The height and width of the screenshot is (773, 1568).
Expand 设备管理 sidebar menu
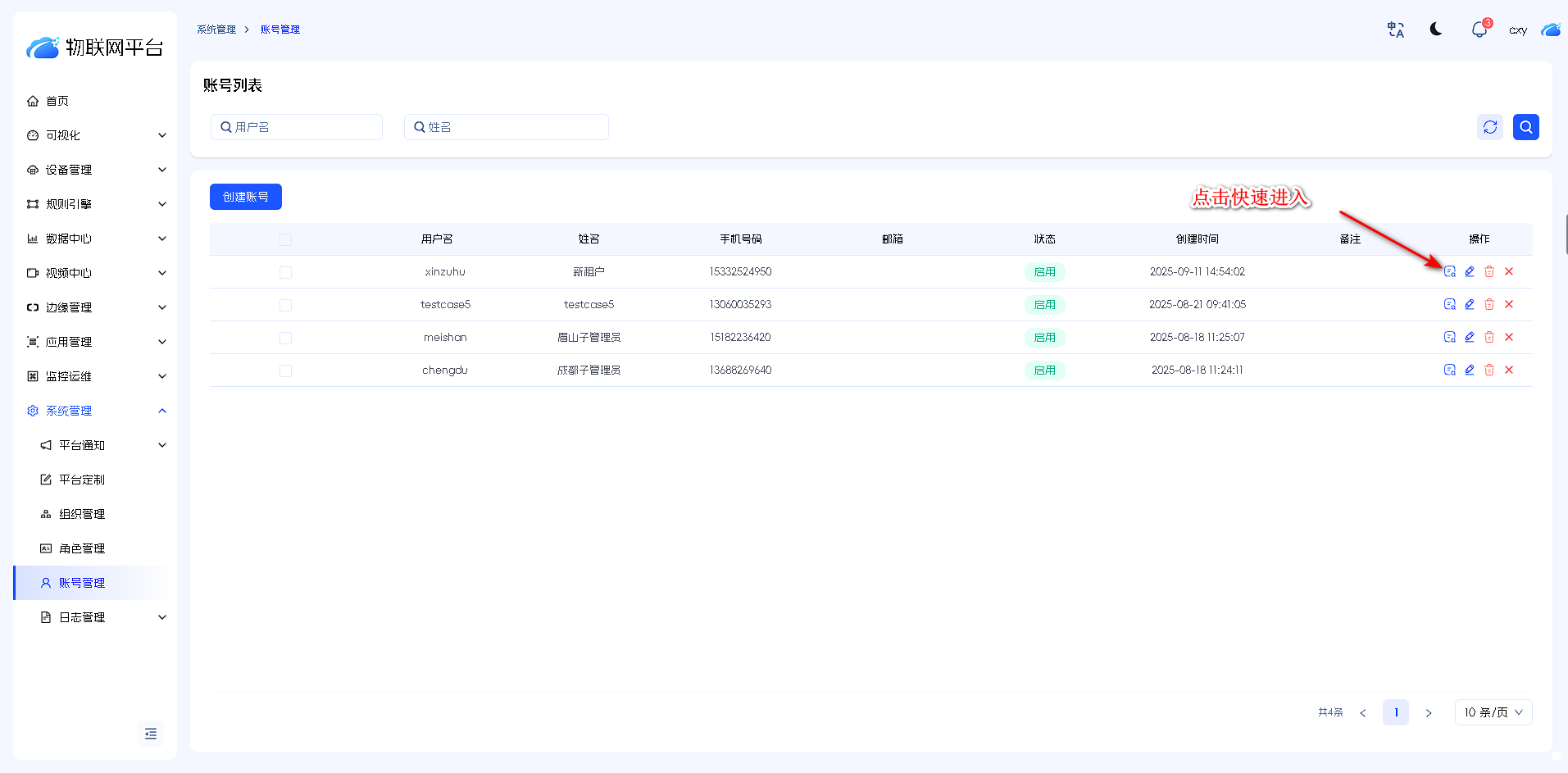pyautogui.click(x=95, y=170)
